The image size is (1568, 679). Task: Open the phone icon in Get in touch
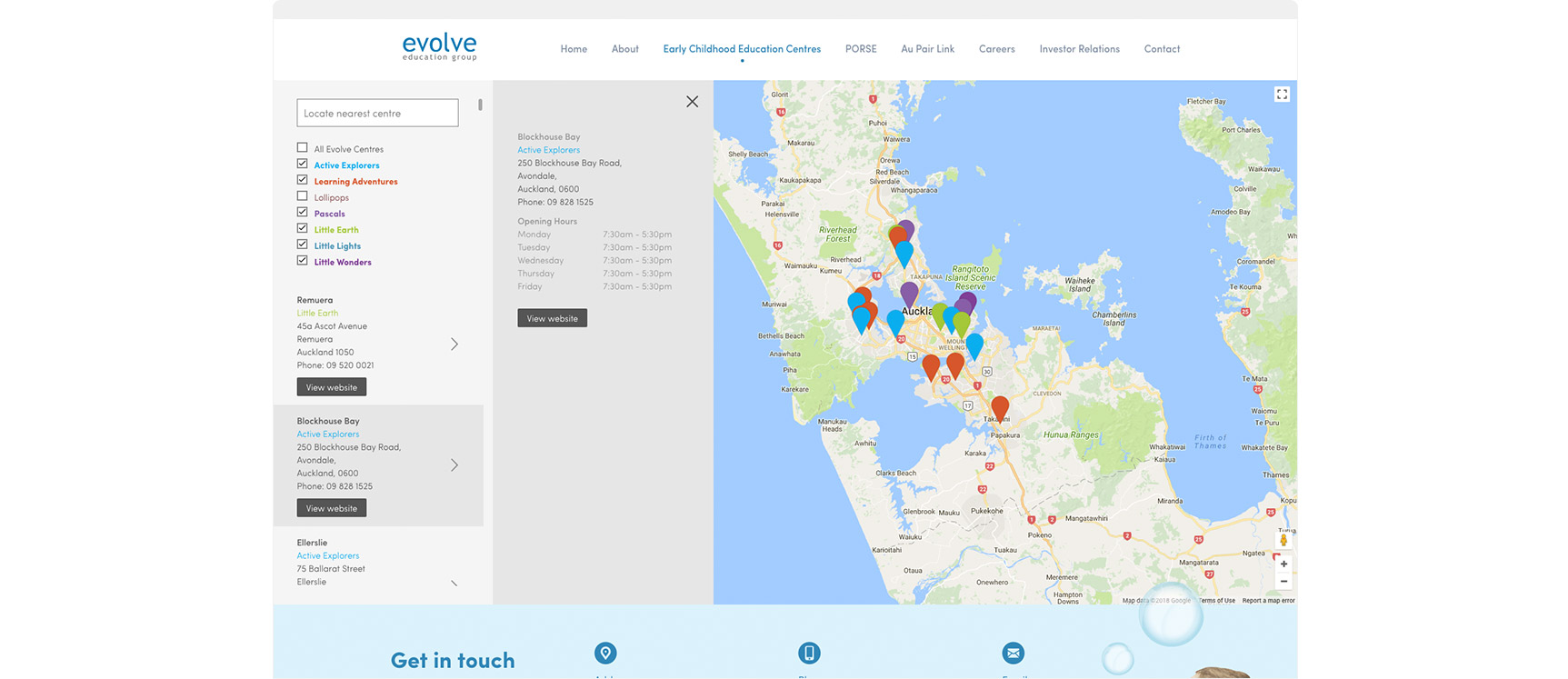[x=809, y=653]
